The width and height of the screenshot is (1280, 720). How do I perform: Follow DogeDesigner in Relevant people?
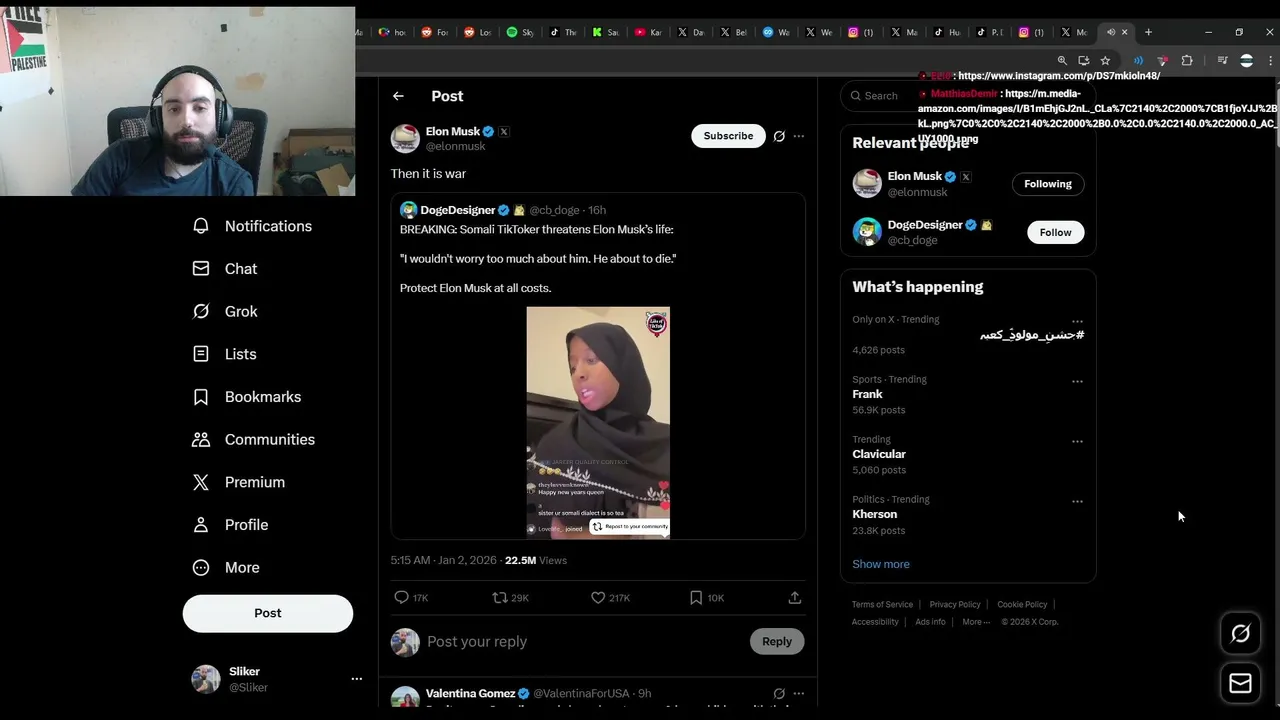[1055, 232]
